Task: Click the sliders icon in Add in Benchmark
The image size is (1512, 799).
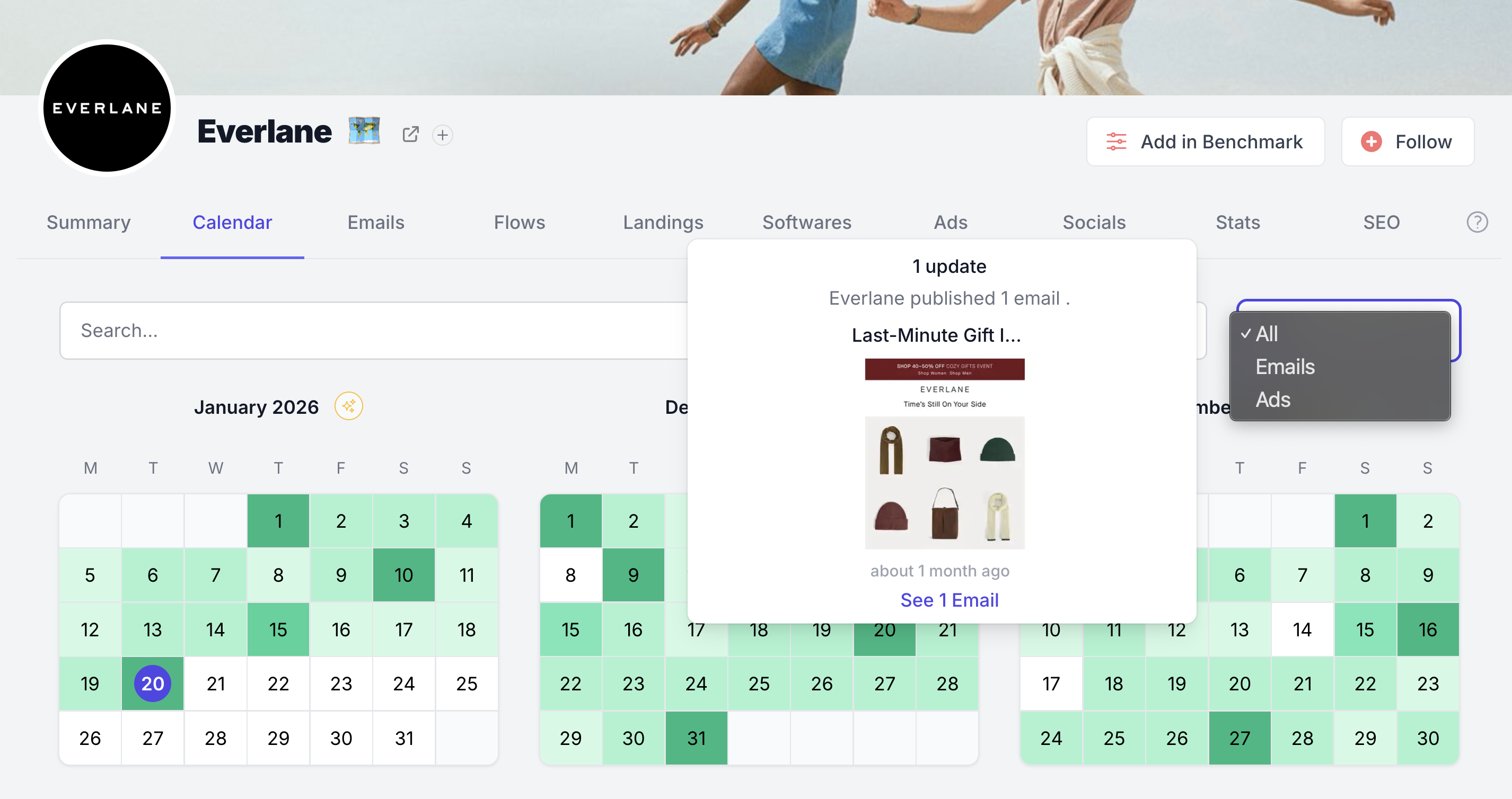Action: point(1116,141)
